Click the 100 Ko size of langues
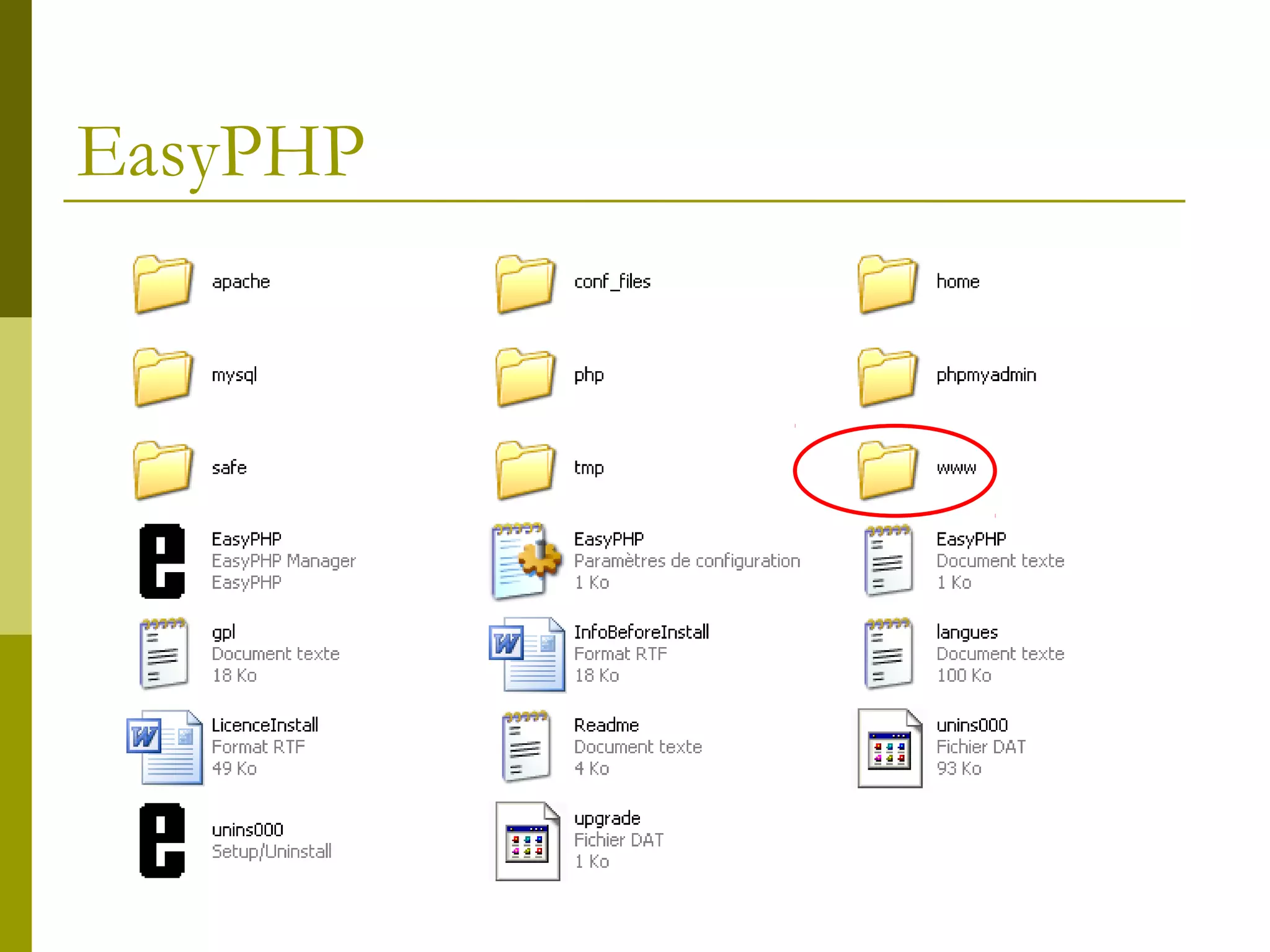Image resolution: width=1270 pixels, height=952 pixels. (964, 676)
